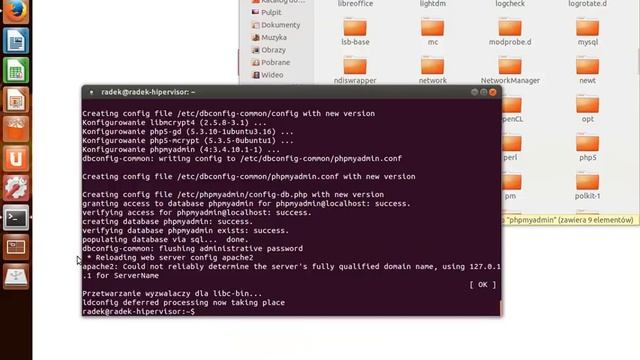The width and height of the screenshot is (640, 360).
Task: Click "creating database phpmyadmin: success." line
Action: [x=167, y=222]
